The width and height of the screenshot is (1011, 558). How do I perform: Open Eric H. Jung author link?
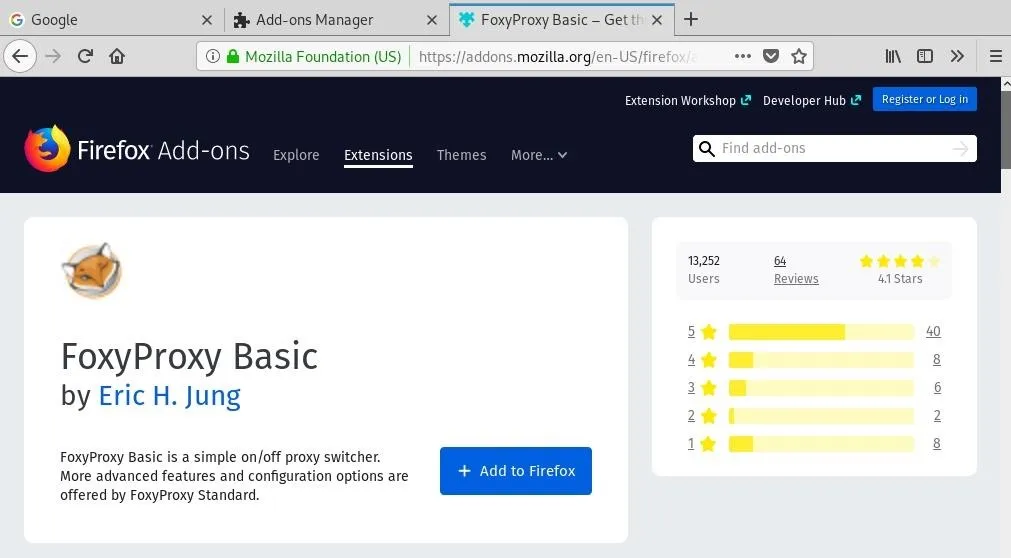pos(169,396)
